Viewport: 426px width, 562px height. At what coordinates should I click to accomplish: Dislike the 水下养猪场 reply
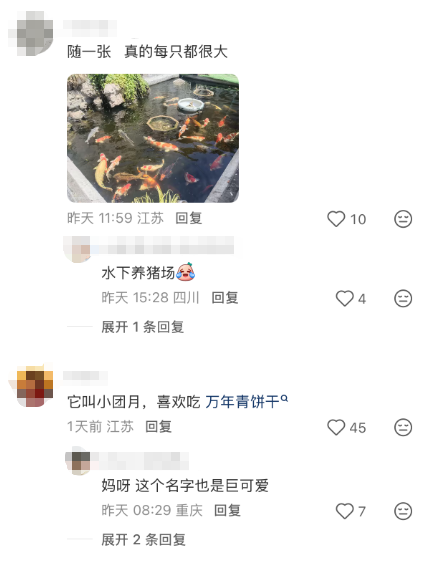(403, 298)
